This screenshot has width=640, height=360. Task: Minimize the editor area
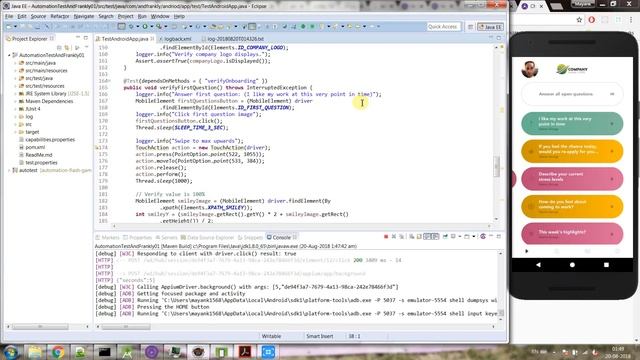[491, 38]
